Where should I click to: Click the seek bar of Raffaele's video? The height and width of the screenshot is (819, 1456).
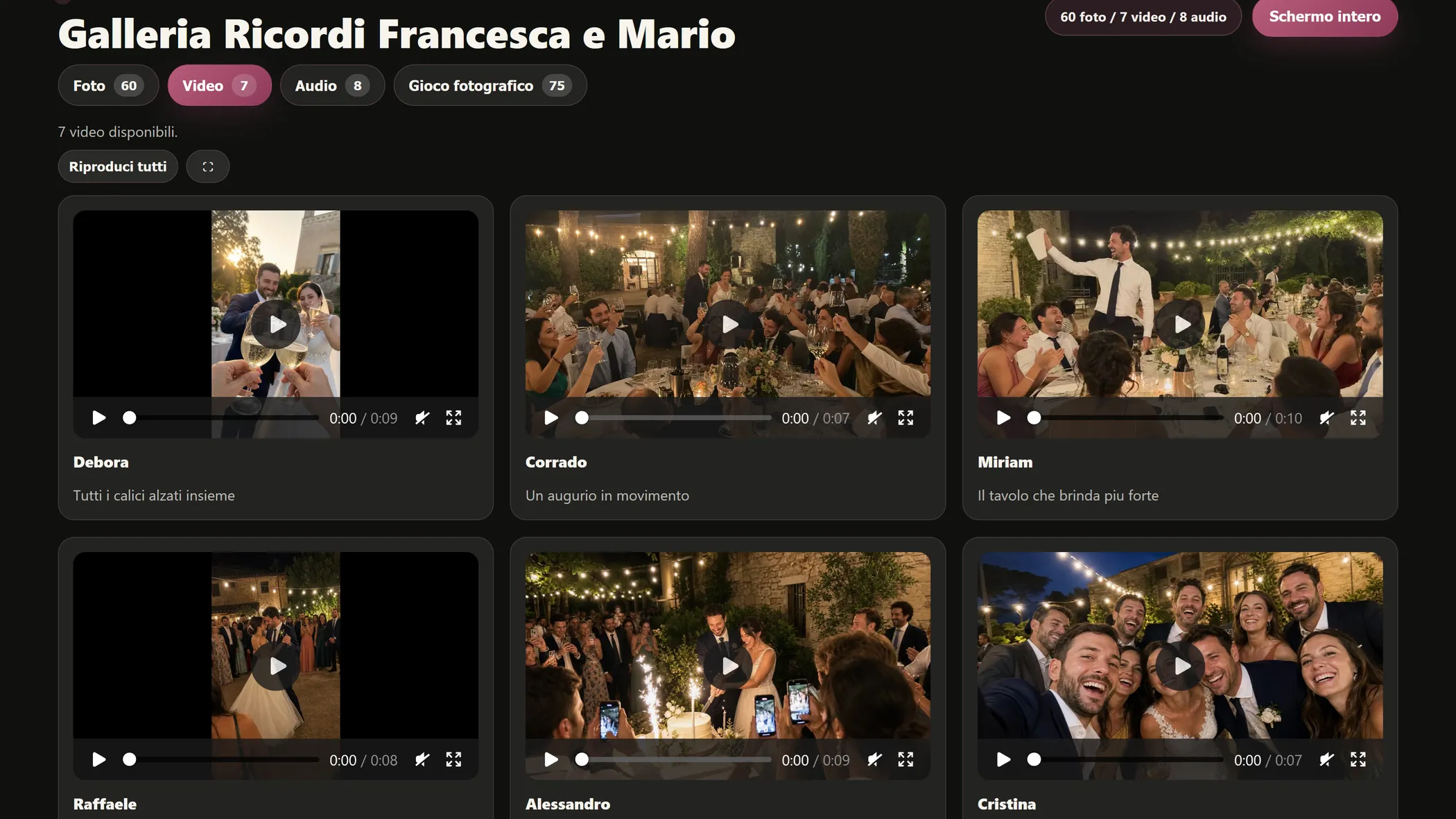(x=220, y=759)
